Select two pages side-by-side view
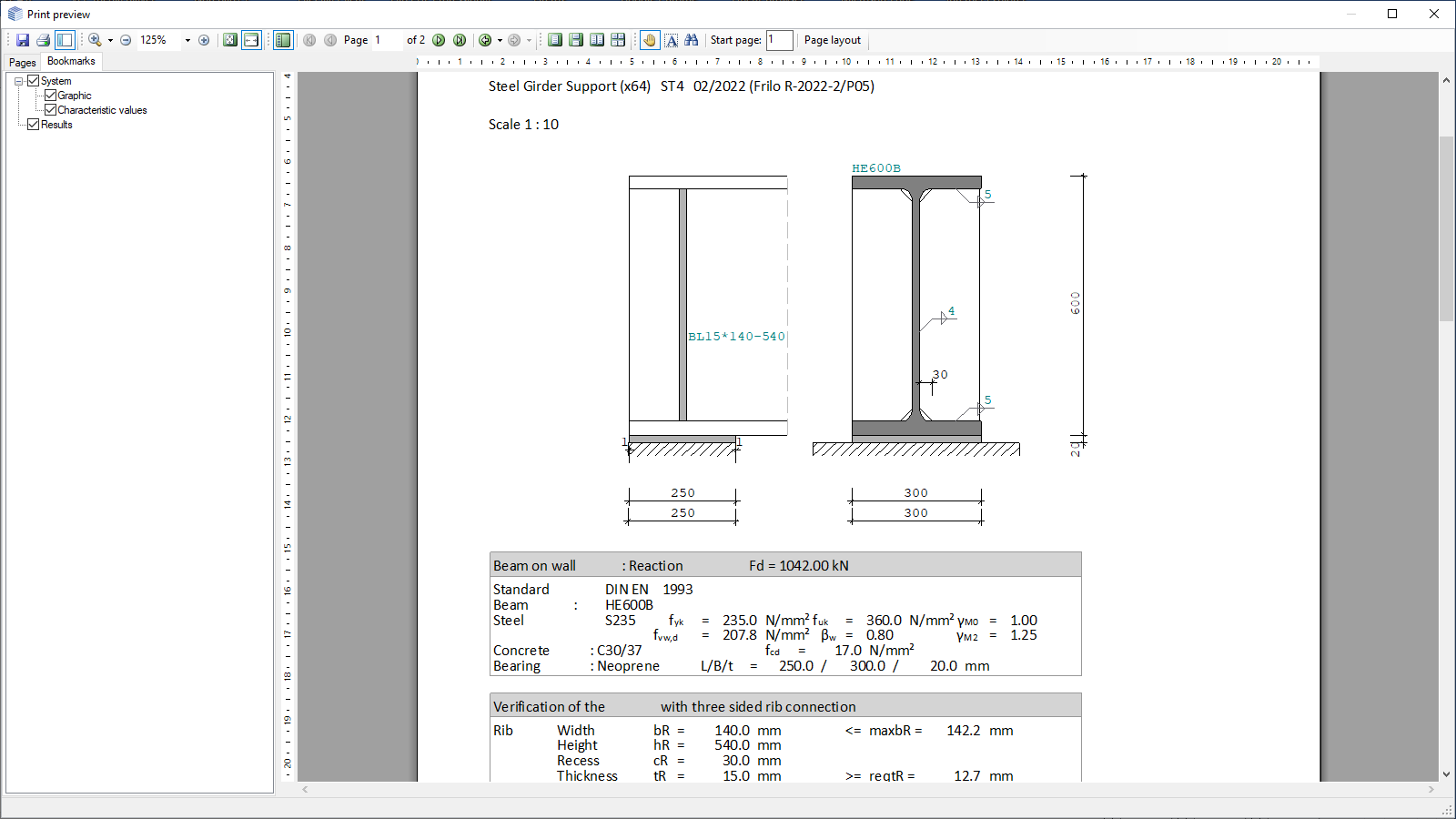Viewport: 1456px width, 819px height. tap(597, 40)
